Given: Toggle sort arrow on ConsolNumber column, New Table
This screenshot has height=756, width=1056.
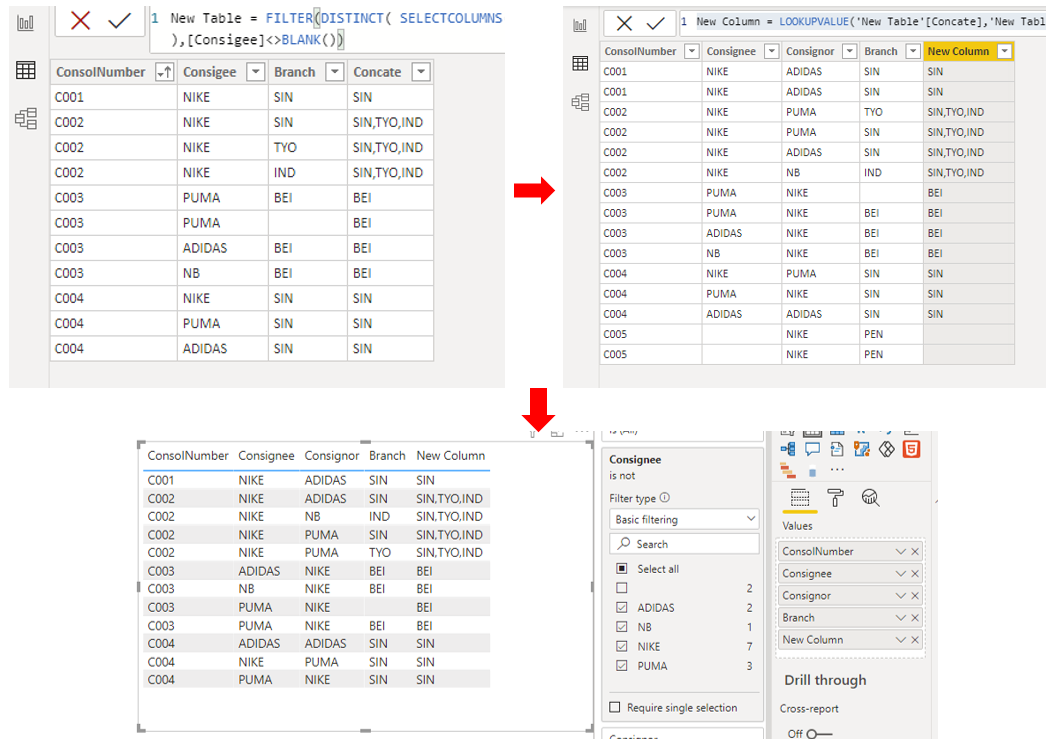Looking at the screenshot, I should 164,72.
